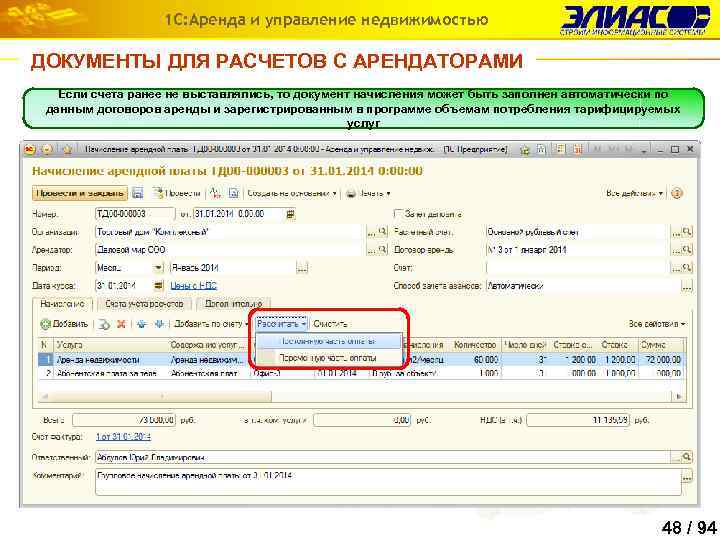This screenshot has height=540, width=720.
Task: Click copy row icon in table toolbar
Action: point(104,324)
